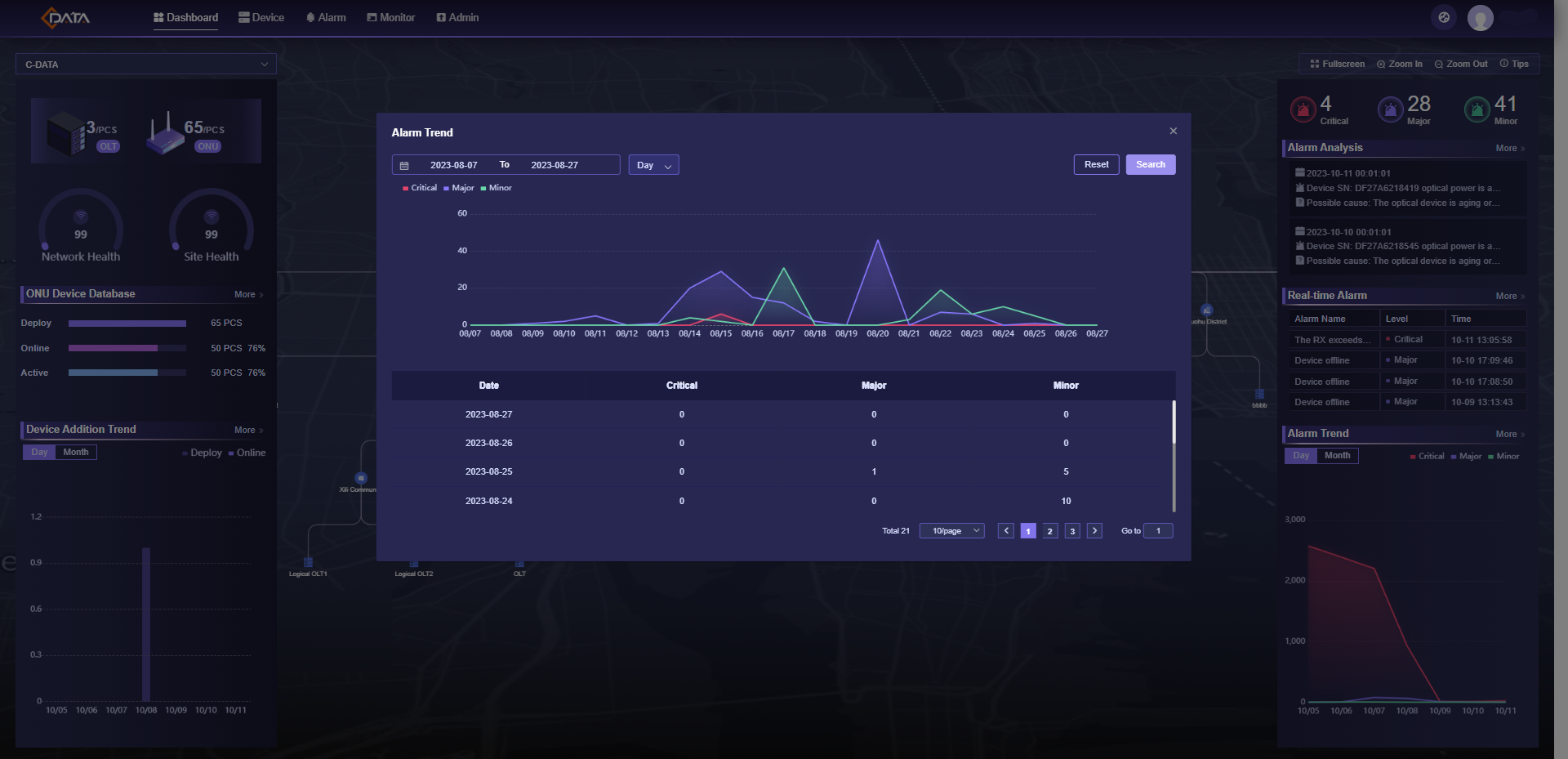Screen dimensions: 1568x759
Task: Go to next page arrow in pagination
Action: click(1095, 531)
